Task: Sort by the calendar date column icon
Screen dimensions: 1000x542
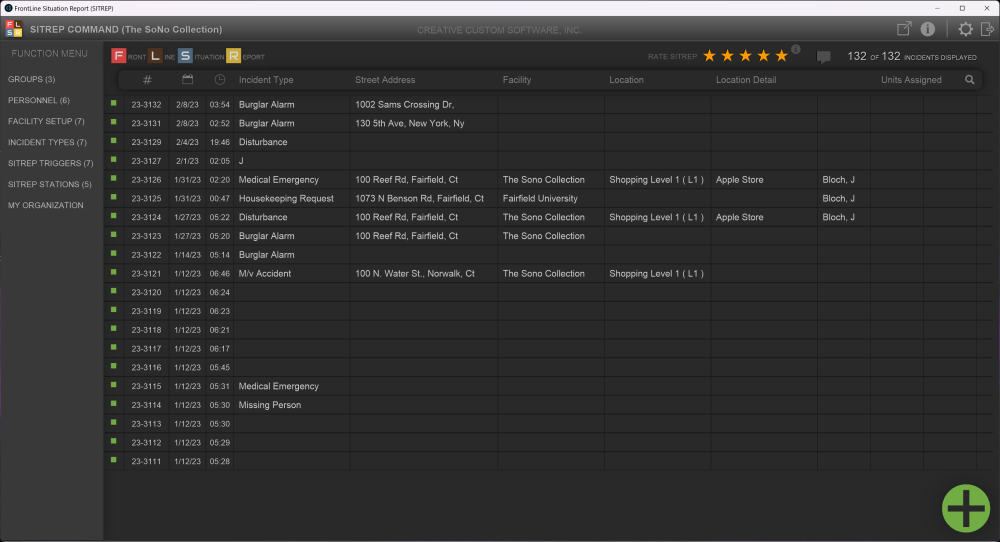Action: tap(187, 80)
